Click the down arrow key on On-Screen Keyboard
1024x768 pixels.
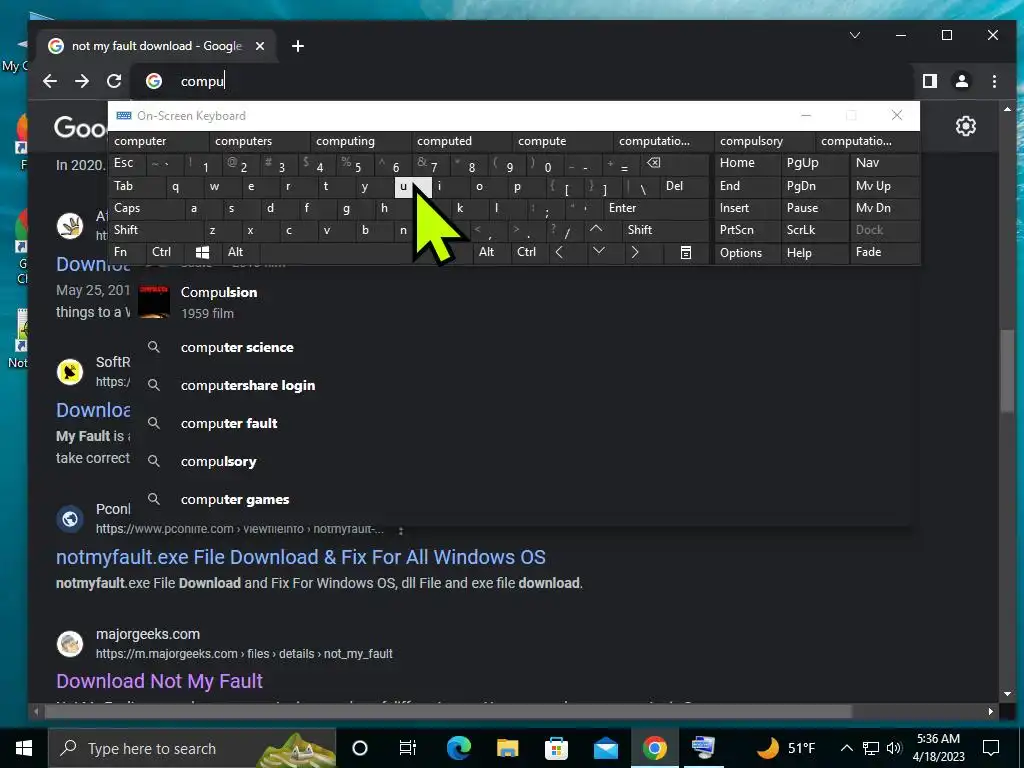pyautogui.click(x=598, y=252)
